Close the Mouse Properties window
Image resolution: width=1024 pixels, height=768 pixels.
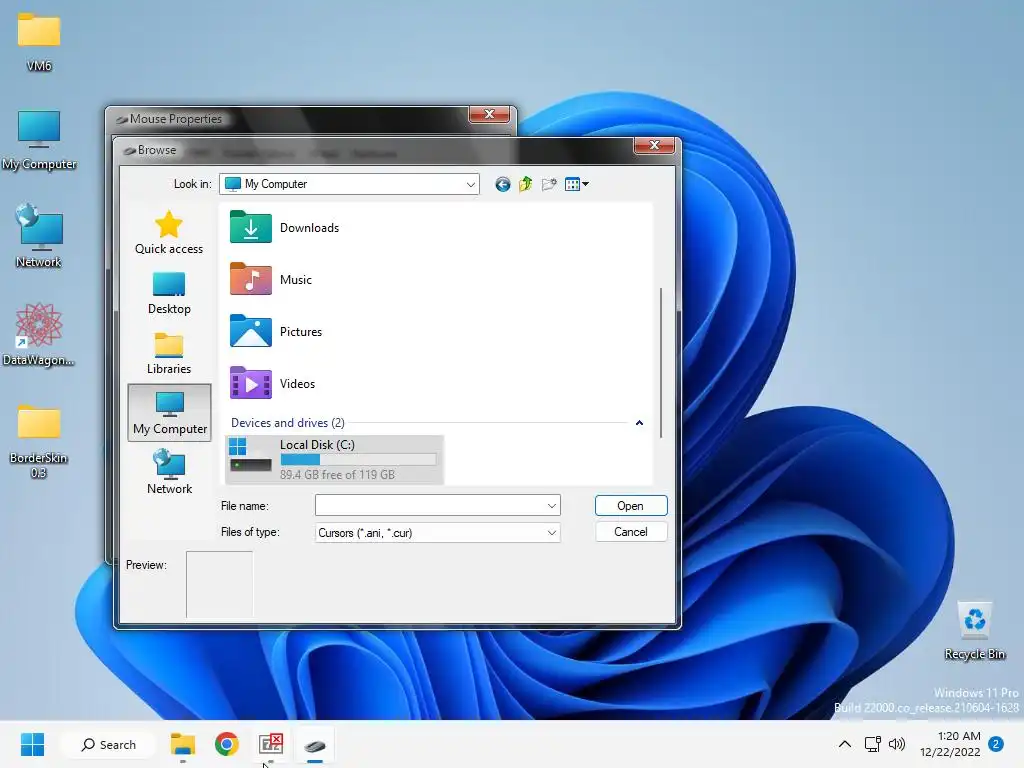pos(489,114)
